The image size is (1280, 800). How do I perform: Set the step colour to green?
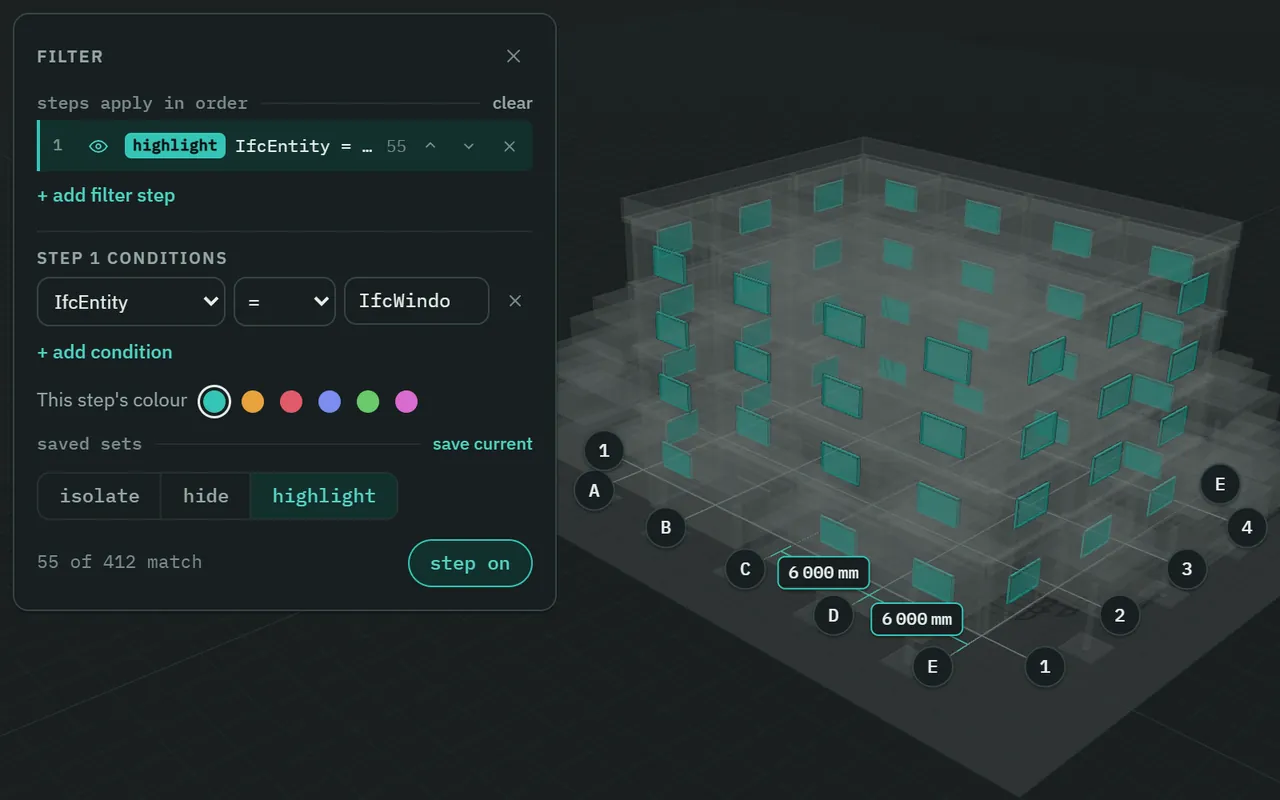coord(368,401)
